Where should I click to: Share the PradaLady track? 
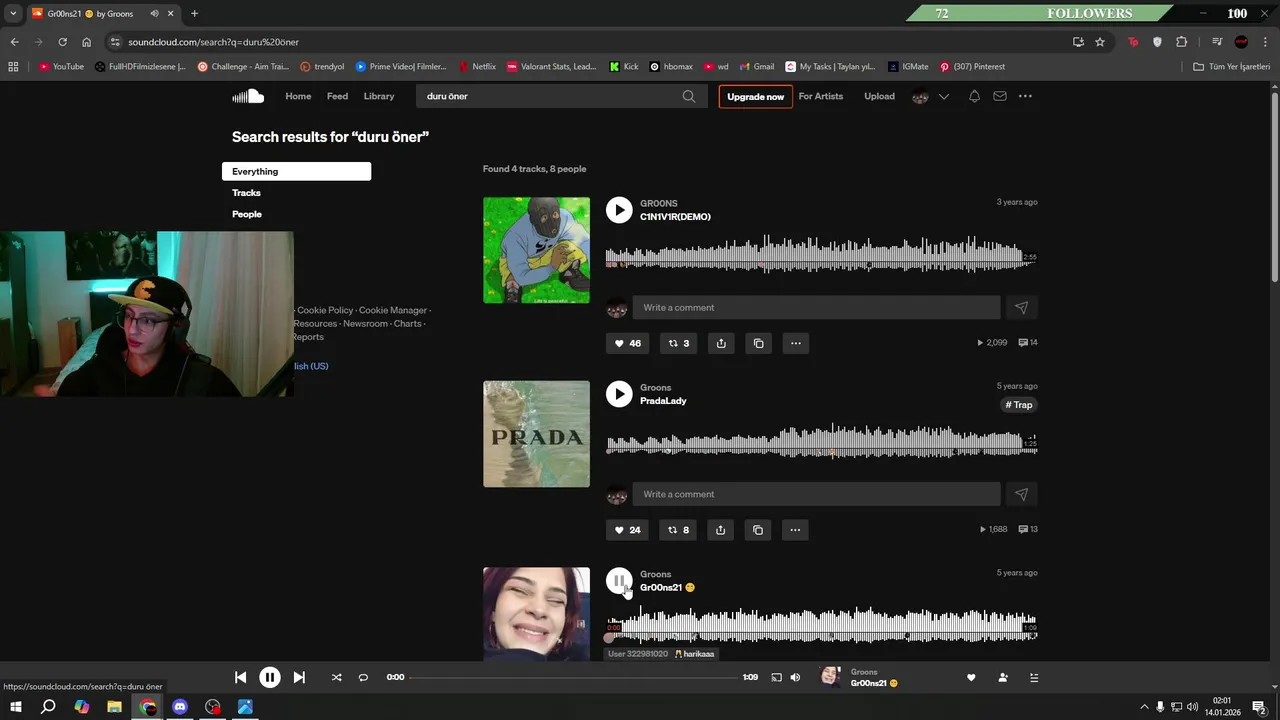coord(721,530)
